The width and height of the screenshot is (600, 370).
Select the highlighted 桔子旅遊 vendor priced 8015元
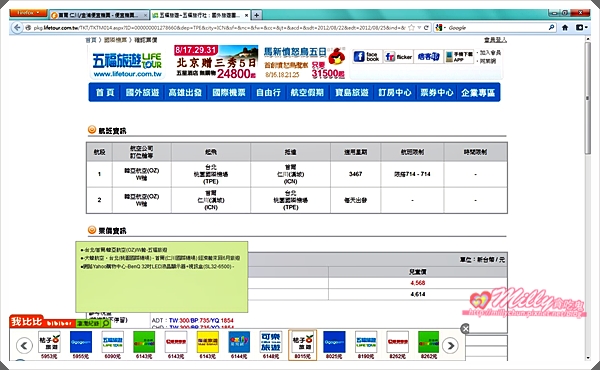pyautogui.click(x=302, y=345)
